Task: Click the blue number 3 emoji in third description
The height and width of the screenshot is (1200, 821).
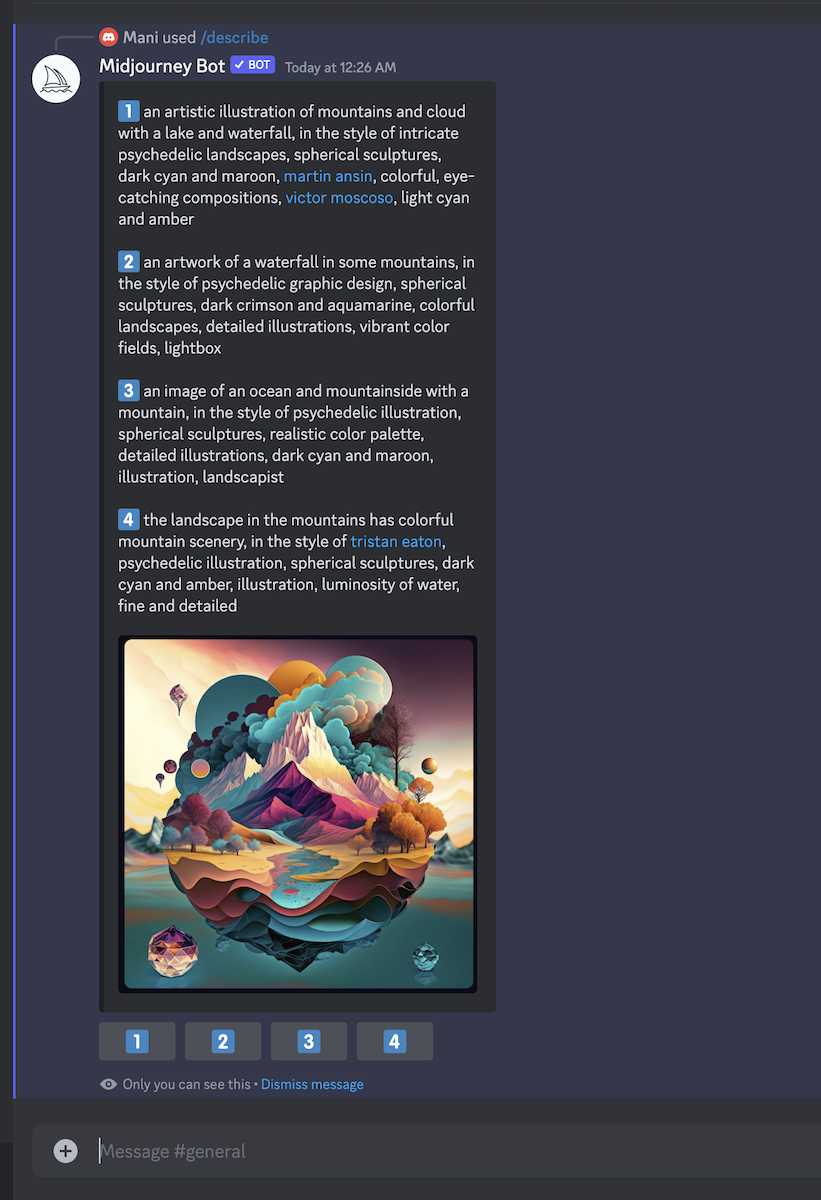Action: point(128,391)
